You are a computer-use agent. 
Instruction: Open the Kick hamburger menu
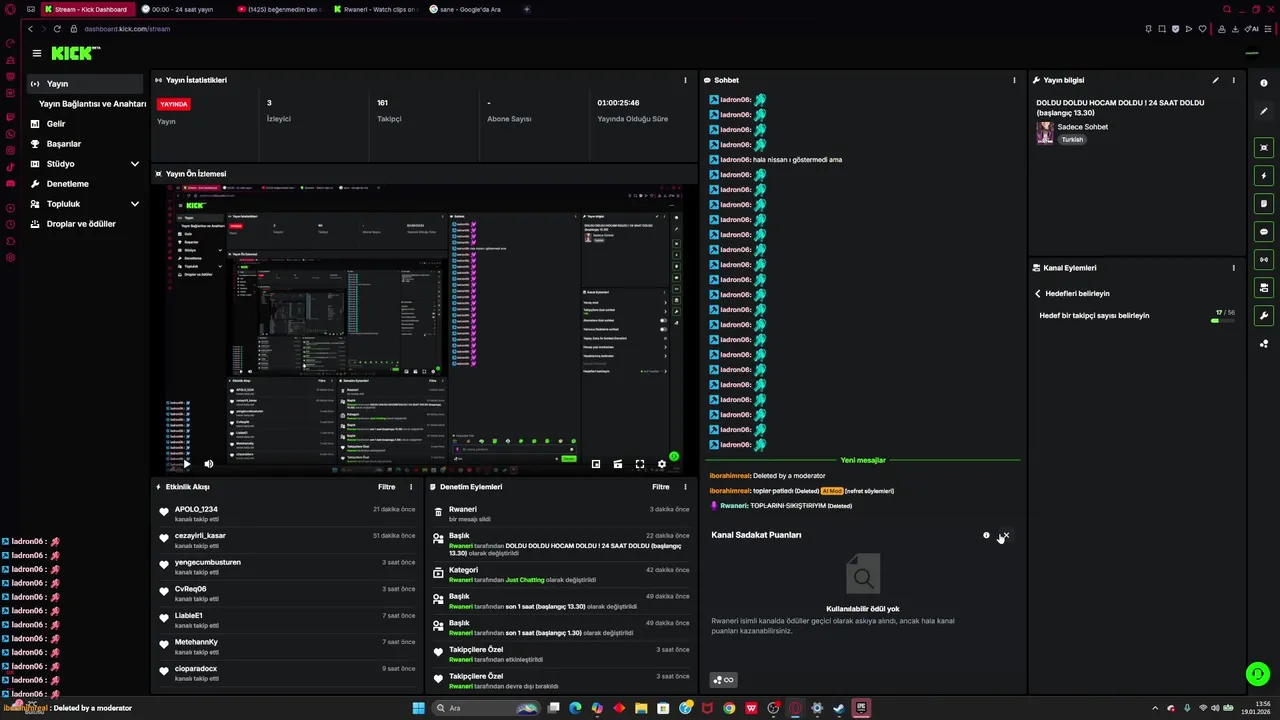[37, 53]
